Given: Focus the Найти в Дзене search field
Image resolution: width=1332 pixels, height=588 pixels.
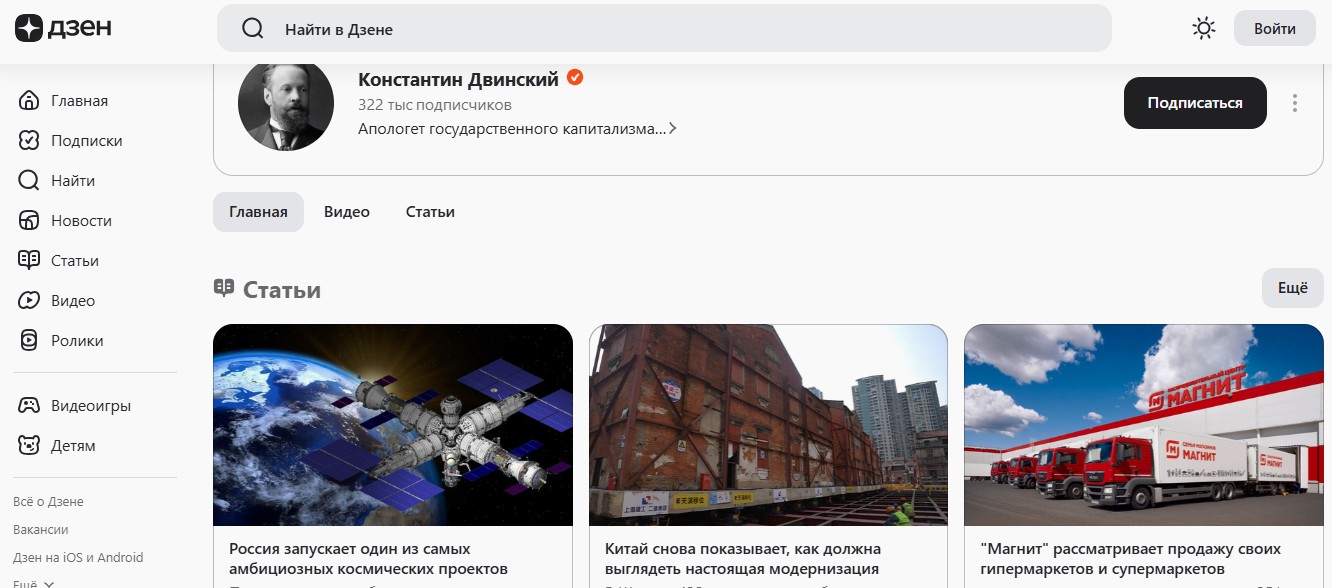Looking at the screenshot, I should point(664,29).
